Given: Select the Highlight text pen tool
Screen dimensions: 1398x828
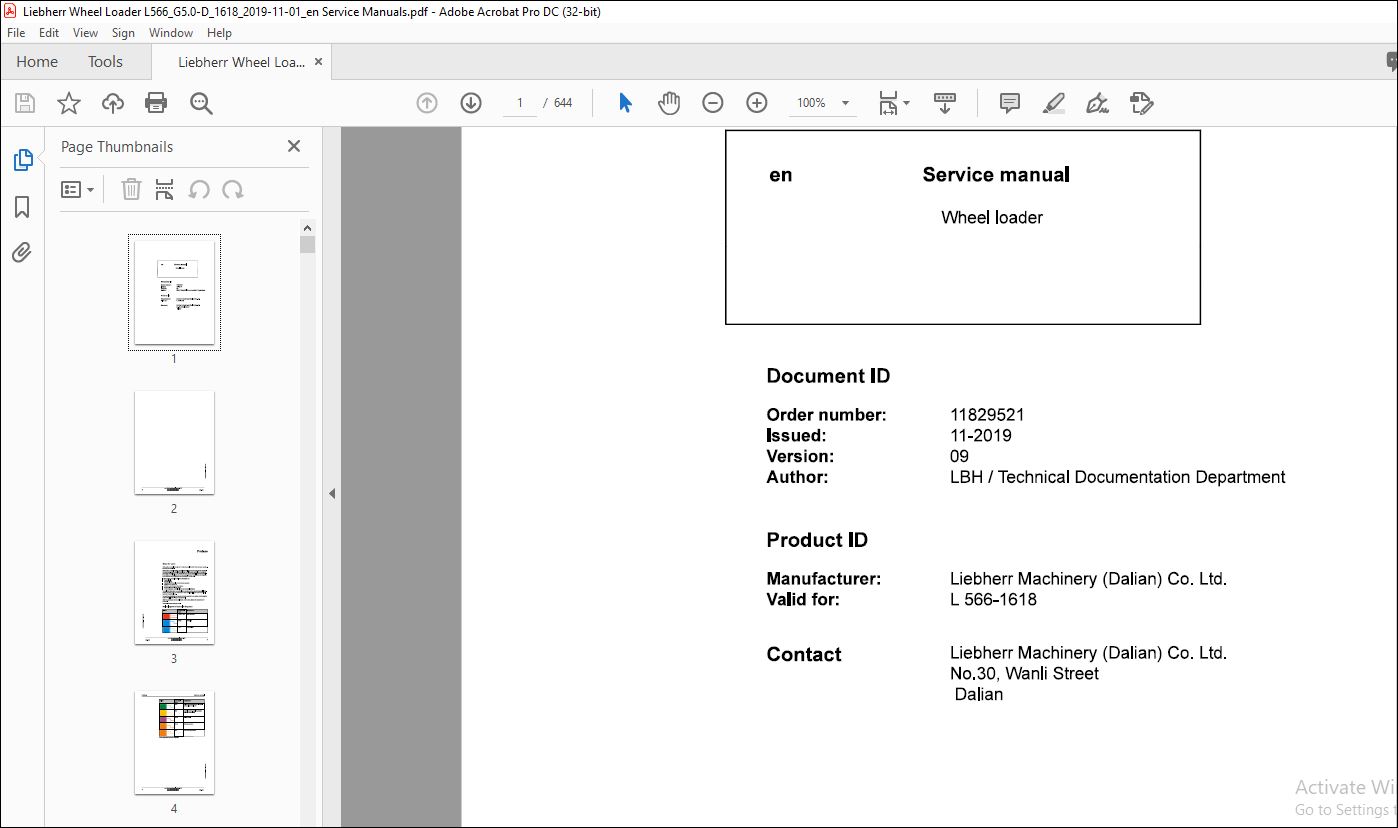Looking at the screenshot, I should point(1053,103).
